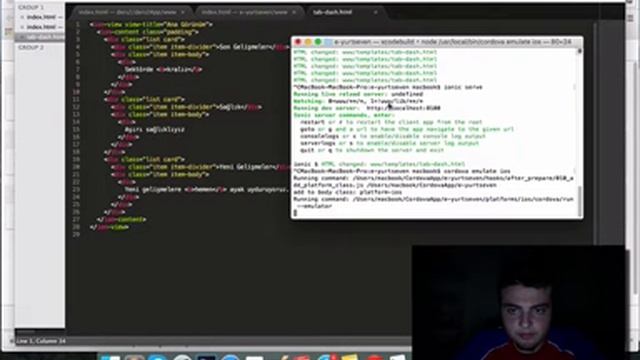Switch to the first index.html editor tab
This screenshot has width=640, height=360.
click(x=131, y=13)
